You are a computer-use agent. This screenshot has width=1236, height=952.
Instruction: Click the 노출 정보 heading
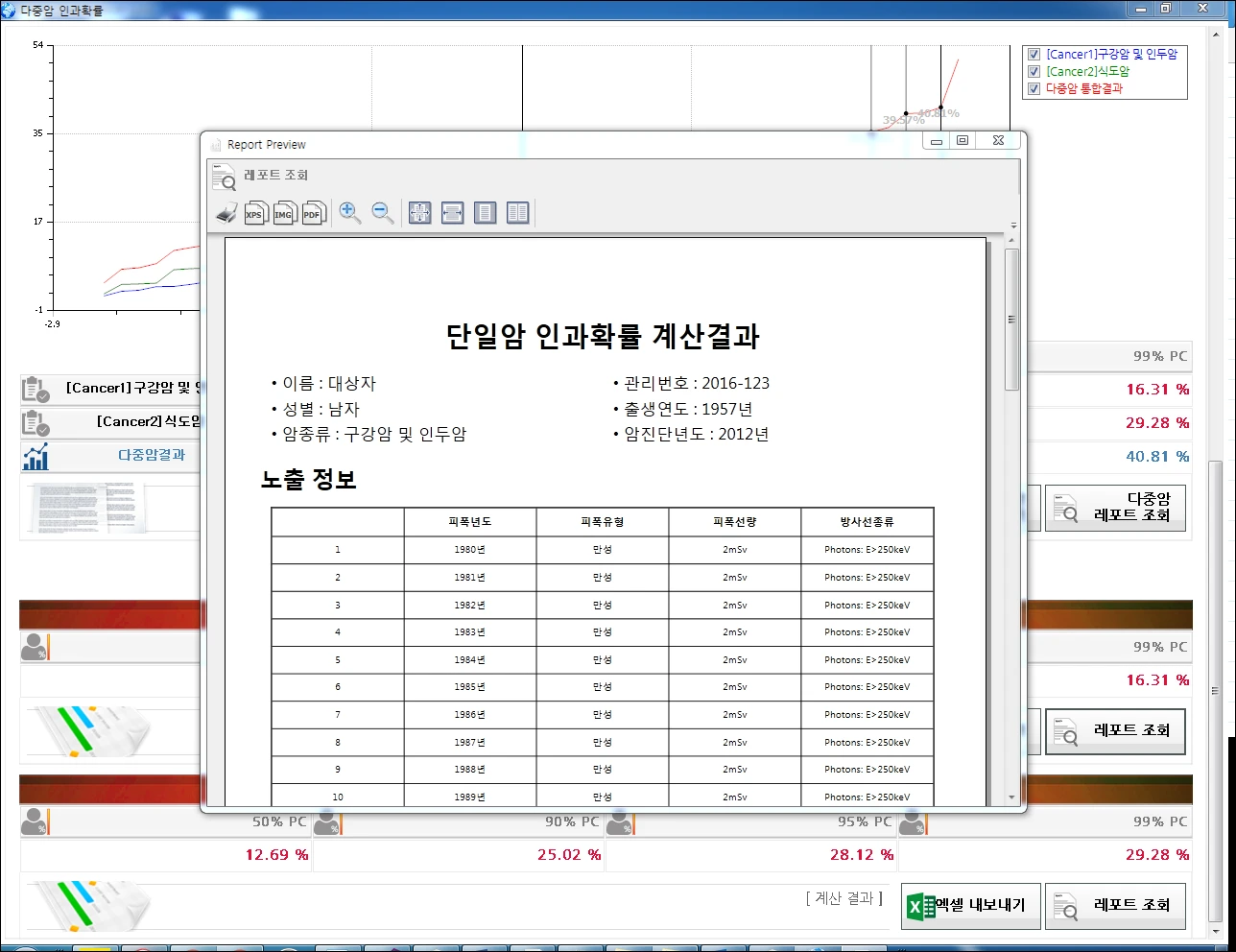point(309,480)
